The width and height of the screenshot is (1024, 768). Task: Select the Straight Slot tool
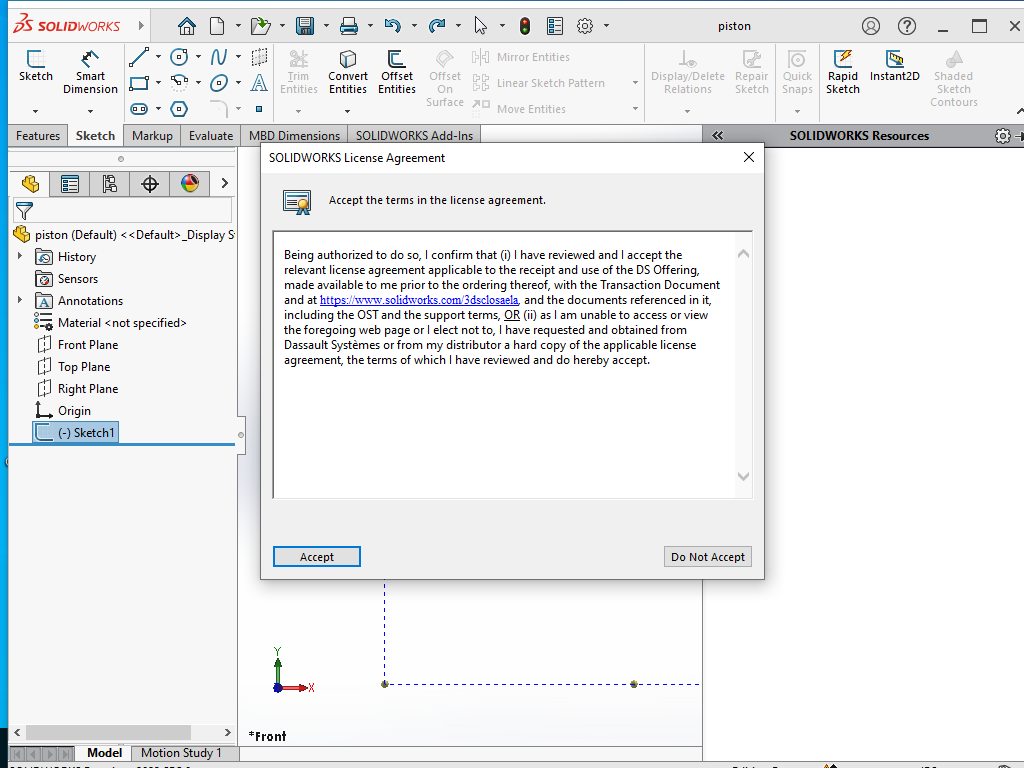point(139,108)
